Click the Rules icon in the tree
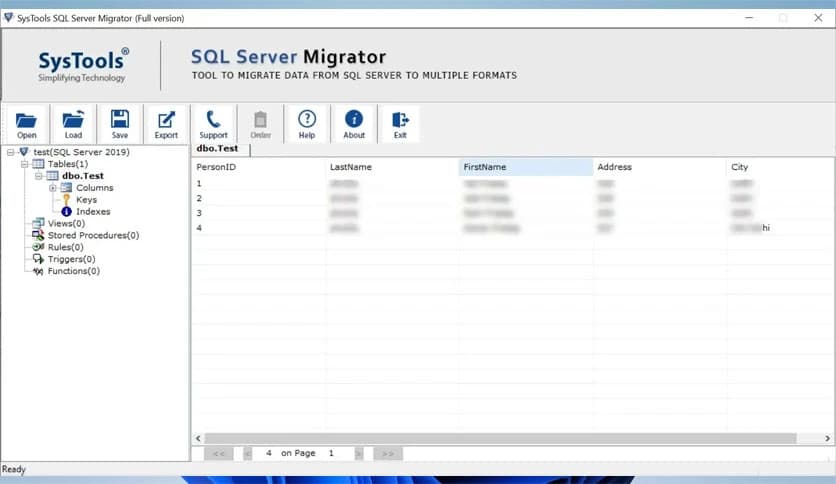Screen dimensions: 836x484 [38, 247]
